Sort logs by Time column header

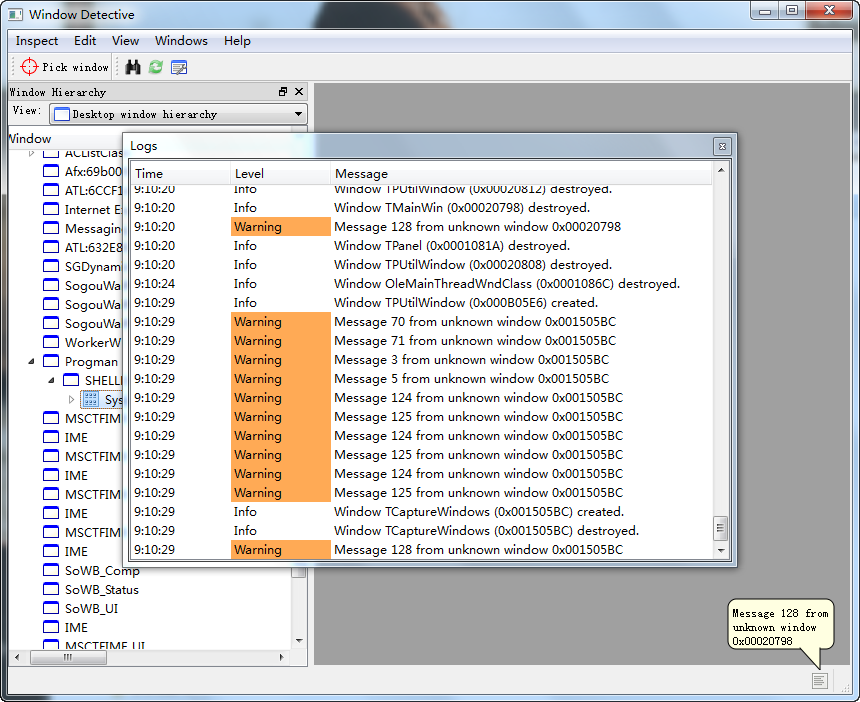(x=180, y=173)
